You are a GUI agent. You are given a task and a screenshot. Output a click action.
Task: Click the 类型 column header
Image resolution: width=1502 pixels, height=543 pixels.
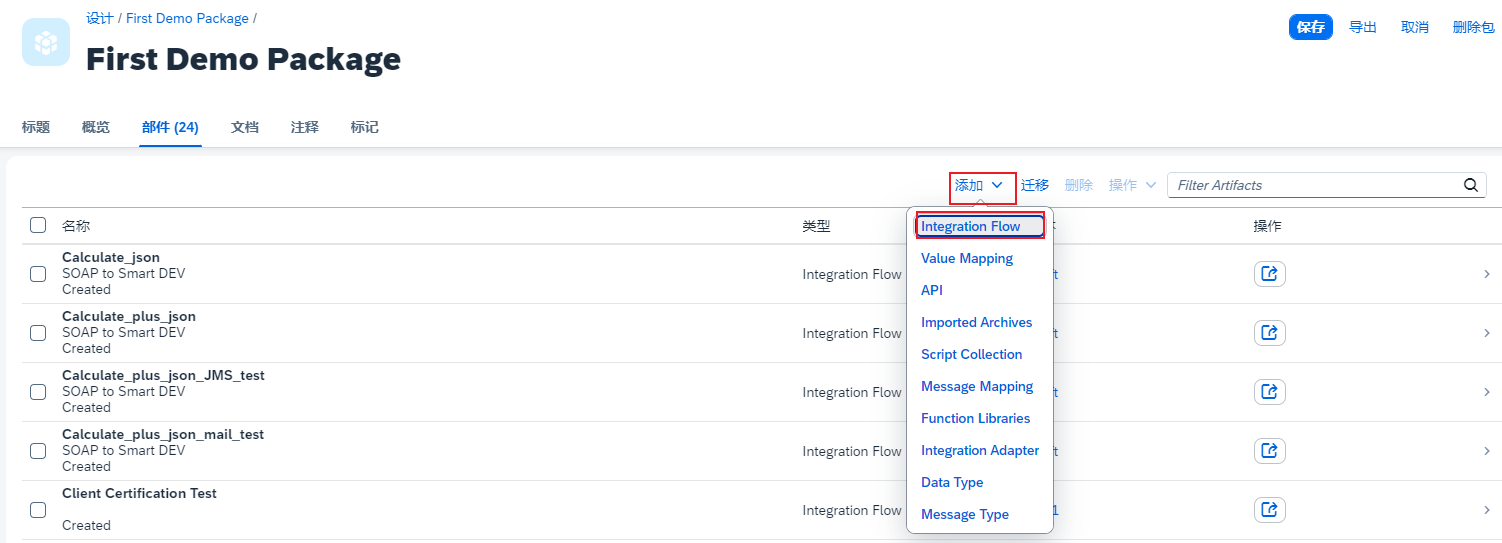(x=816, y=226)
